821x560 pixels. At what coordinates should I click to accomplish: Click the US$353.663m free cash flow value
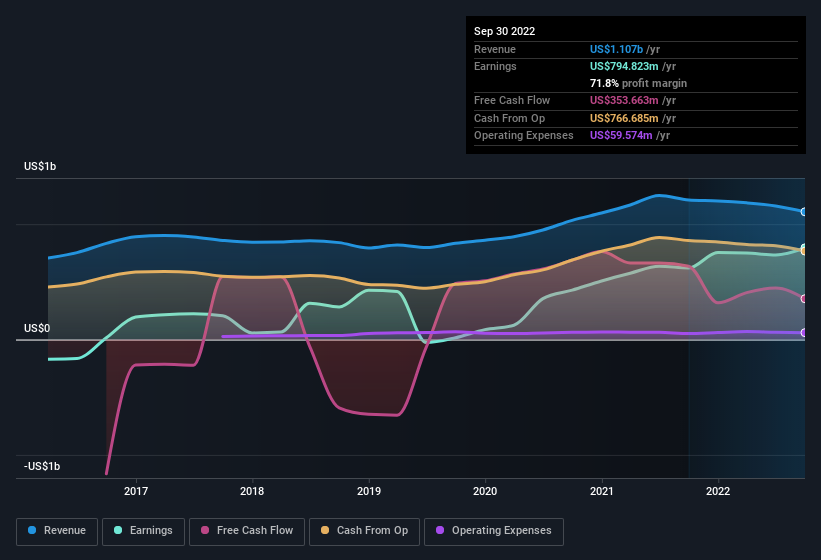coord(624,100)
